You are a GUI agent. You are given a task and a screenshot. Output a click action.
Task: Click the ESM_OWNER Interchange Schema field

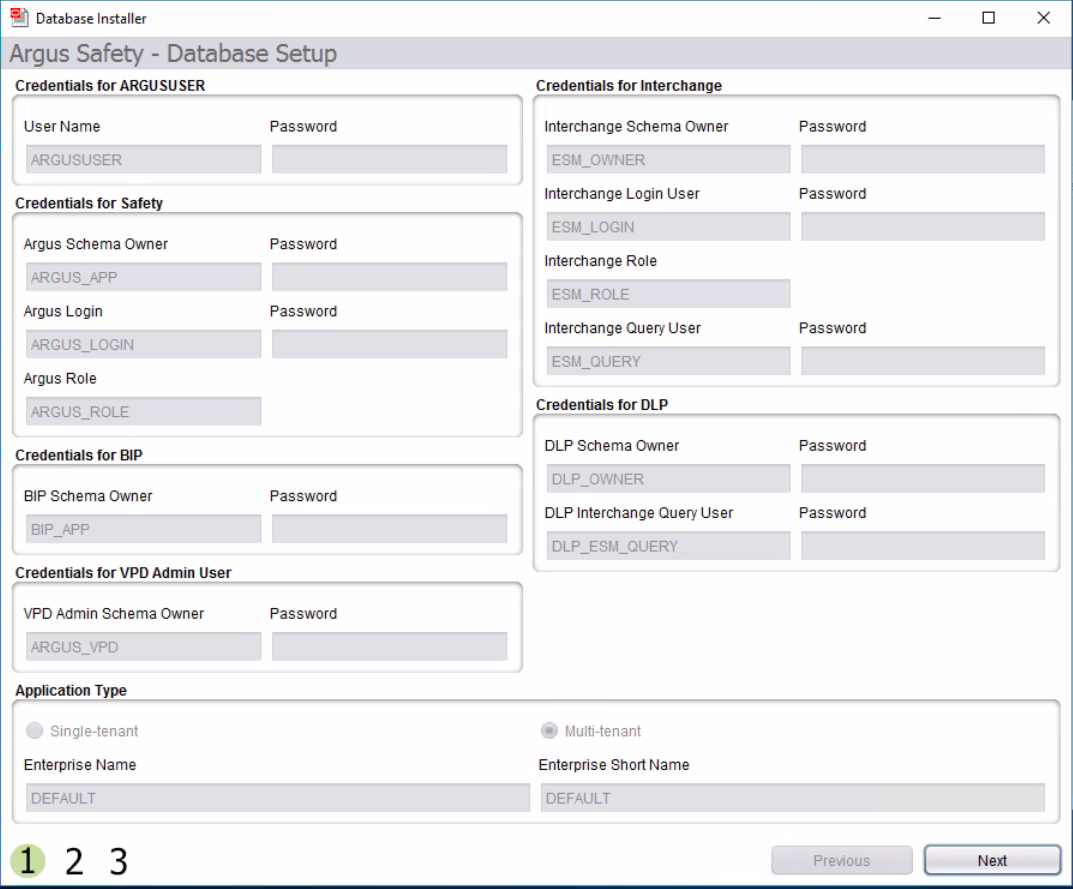666,159
